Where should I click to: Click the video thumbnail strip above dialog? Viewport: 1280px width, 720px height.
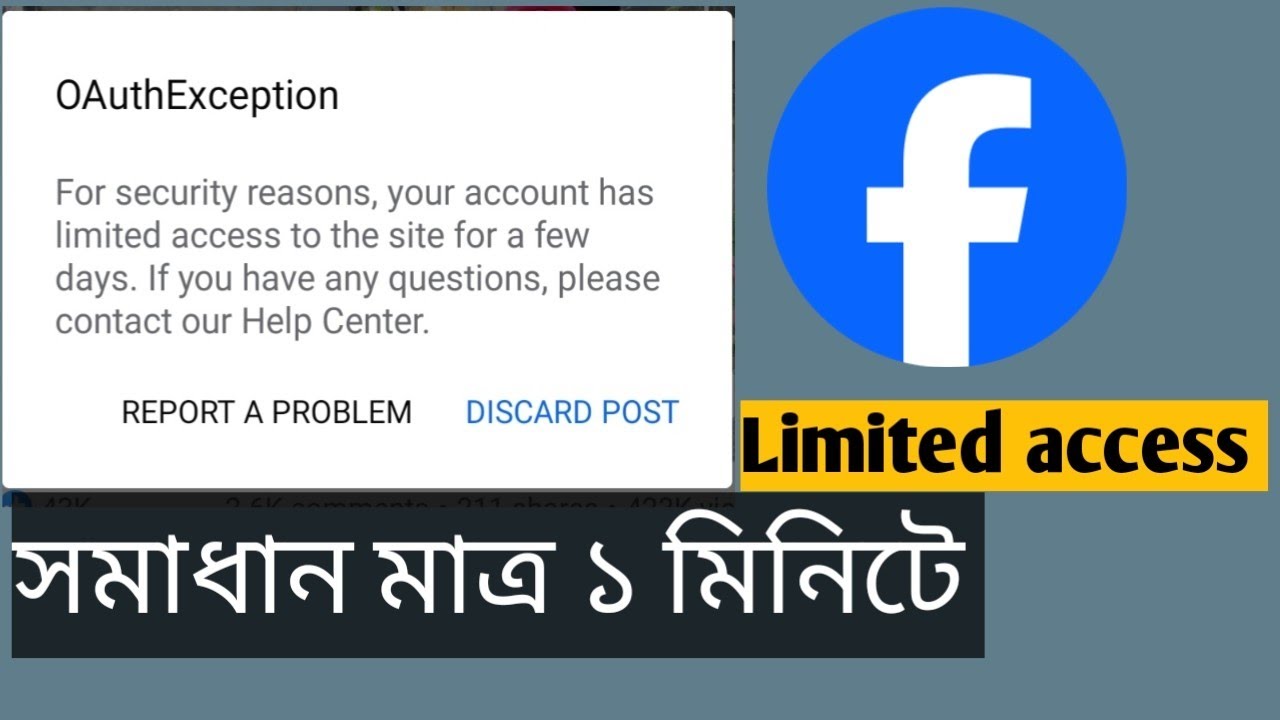[x=368, y=9]
